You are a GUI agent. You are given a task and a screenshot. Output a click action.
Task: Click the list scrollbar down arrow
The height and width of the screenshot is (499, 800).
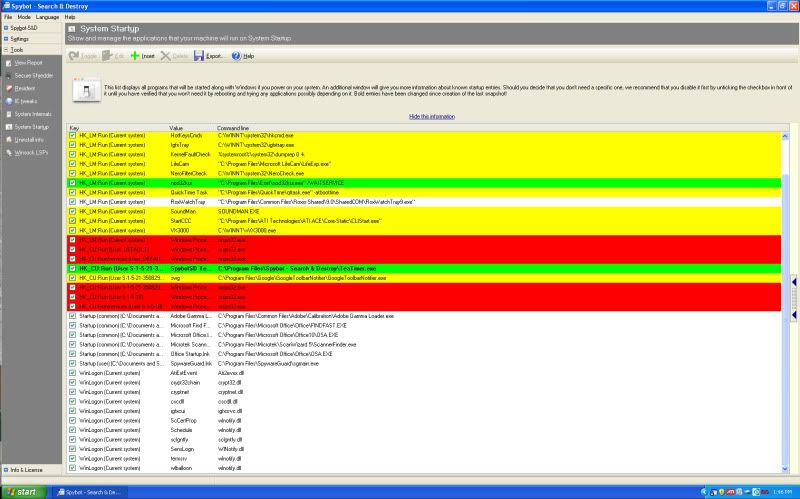(785, 469)
